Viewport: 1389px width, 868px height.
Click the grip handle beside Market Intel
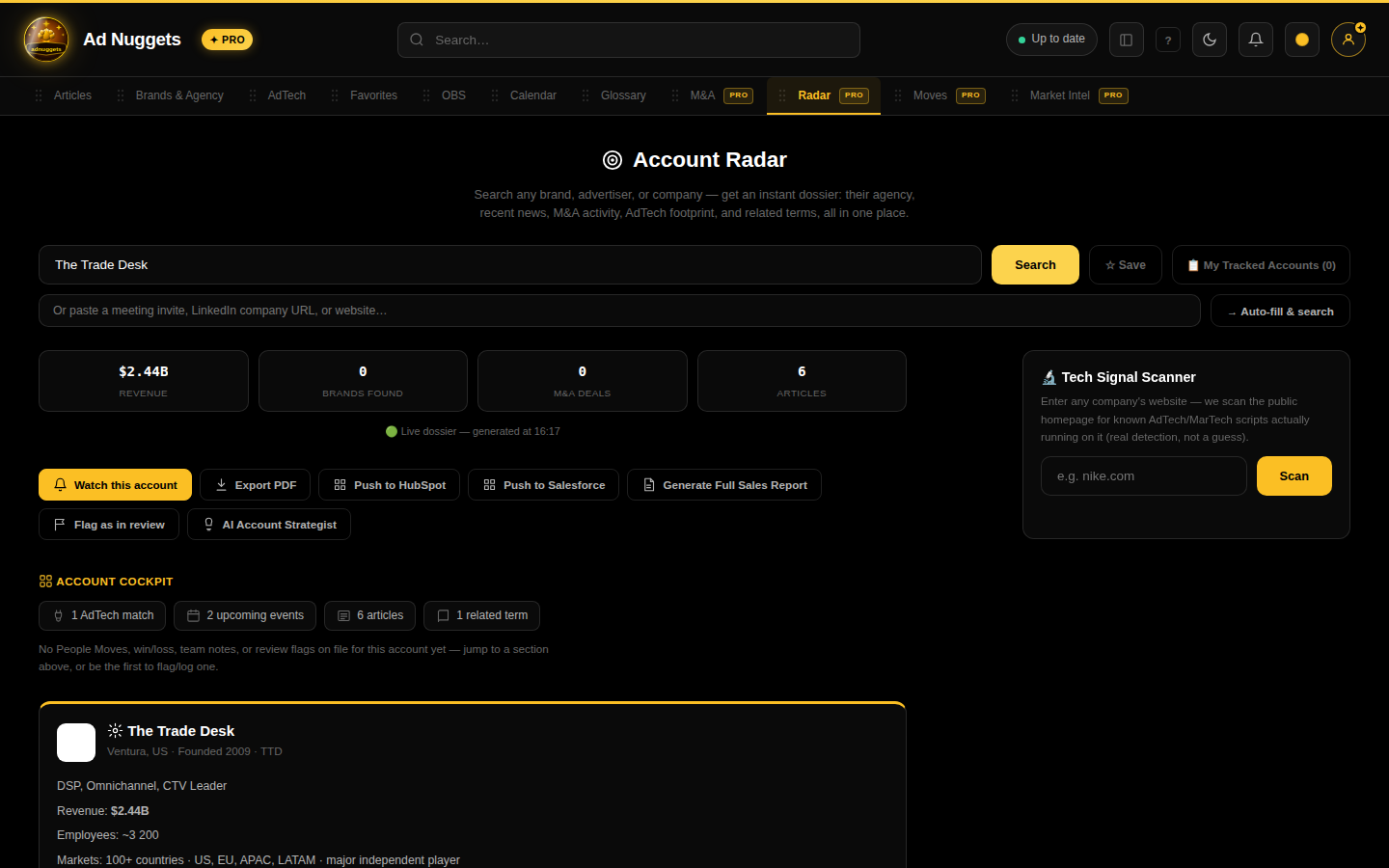click(1015, 95)
